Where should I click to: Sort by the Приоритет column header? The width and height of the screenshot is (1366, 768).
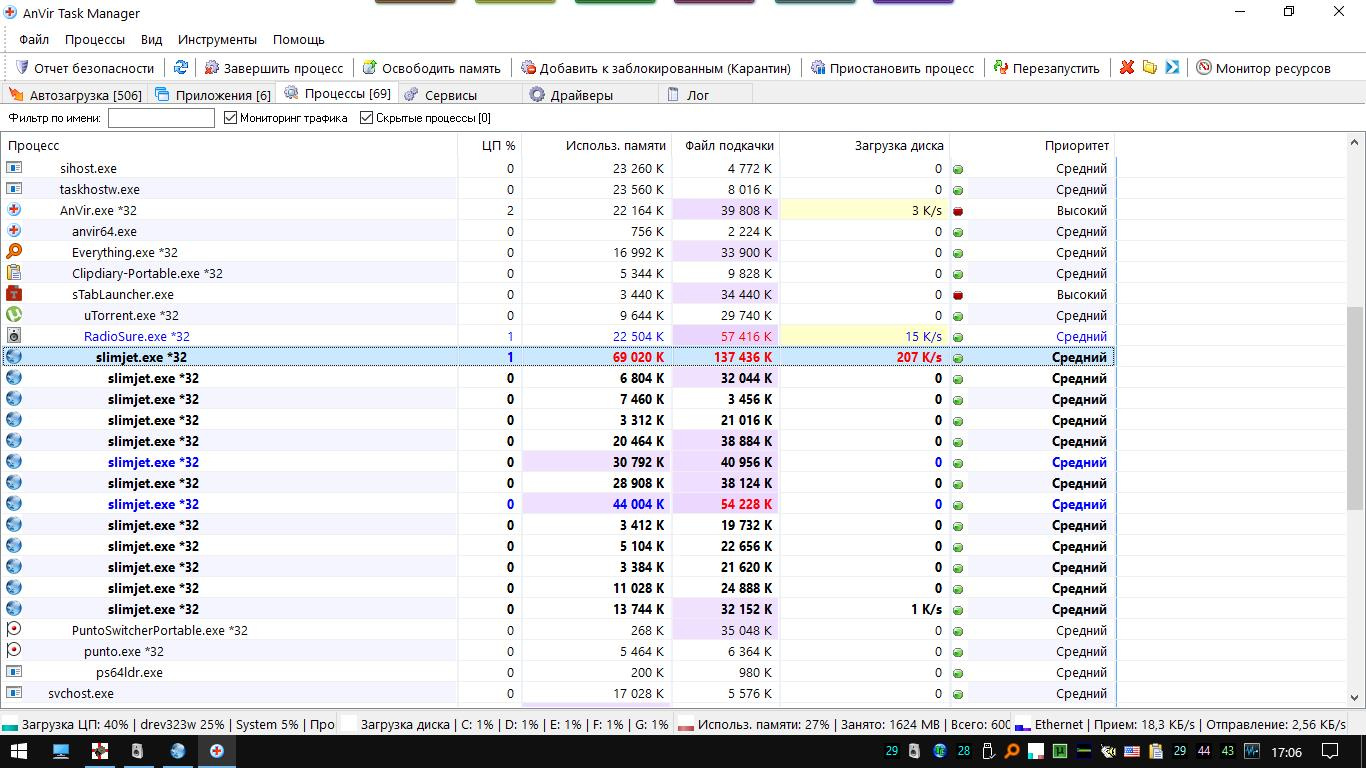(1033, 145)
